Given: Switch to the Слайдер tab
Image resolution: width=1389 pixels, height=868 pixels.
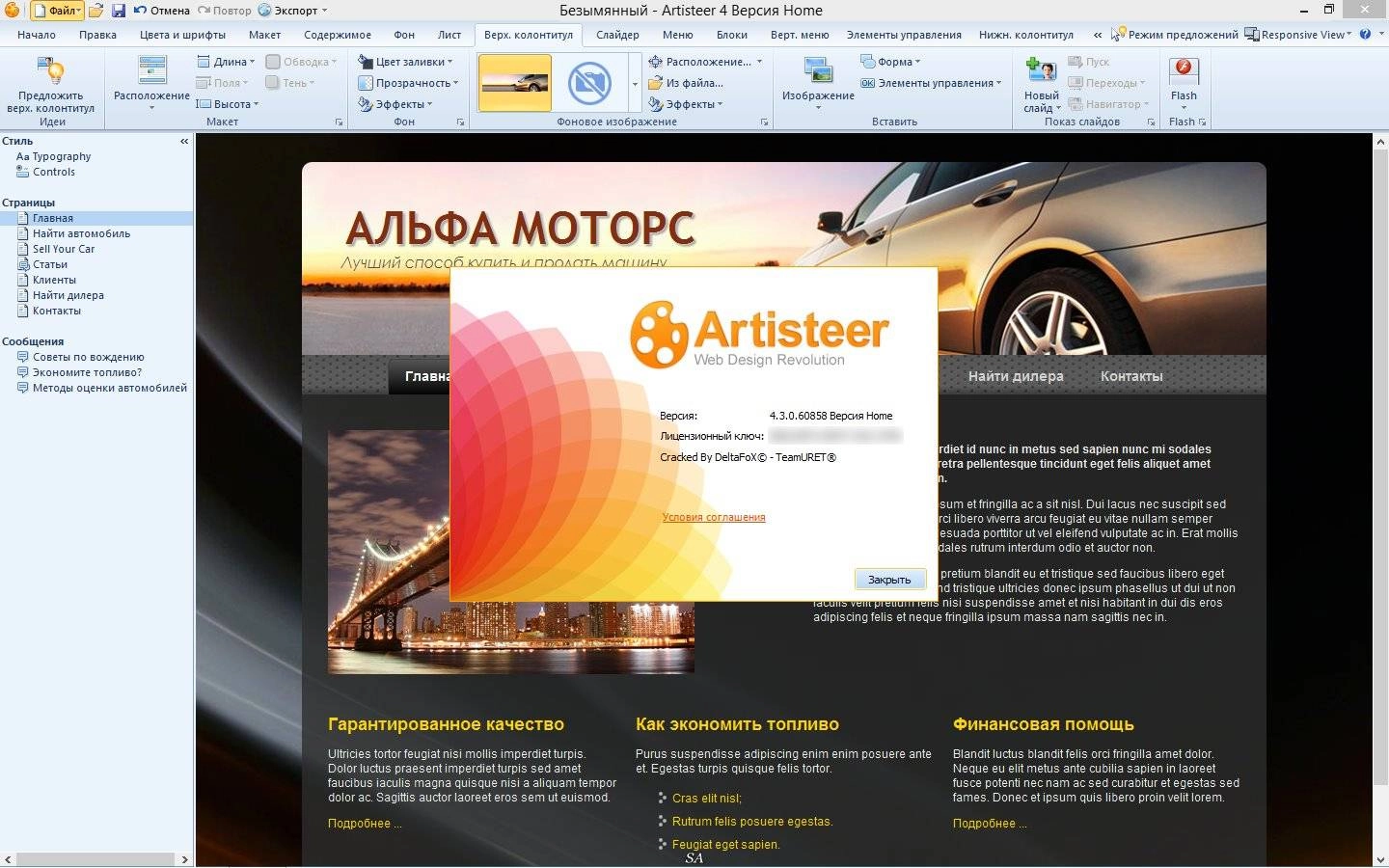Looking at the screenshot, I should tap(617, 35).
